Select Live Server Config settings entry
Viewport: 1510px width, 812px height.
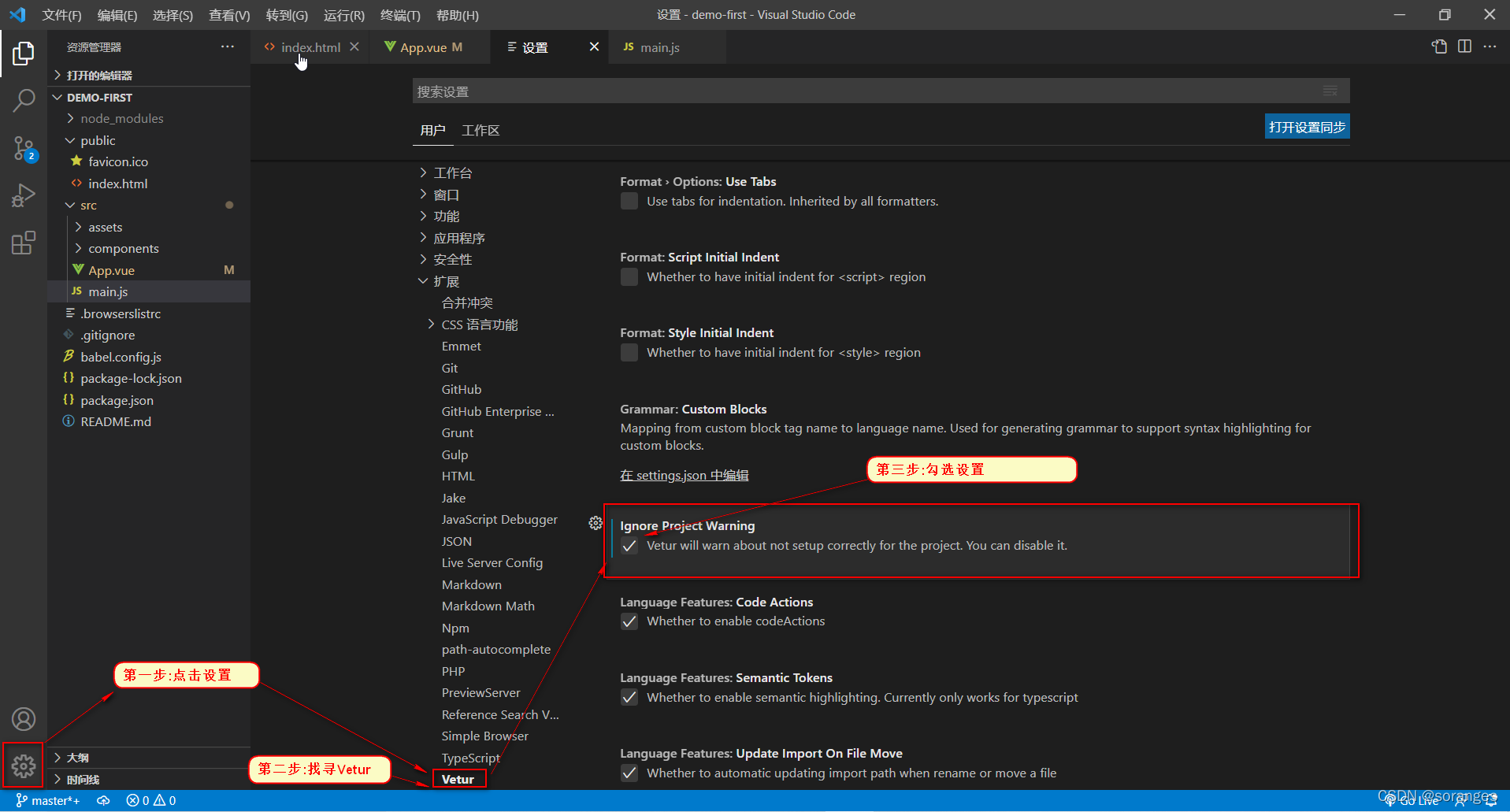(x=492, y=562)
